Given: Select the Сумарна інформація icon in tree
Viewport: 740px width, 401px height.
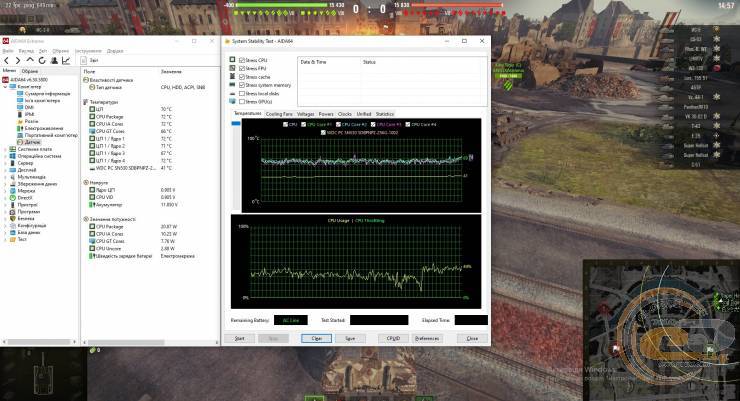Looking at the screenshot, I should [20, 93].
